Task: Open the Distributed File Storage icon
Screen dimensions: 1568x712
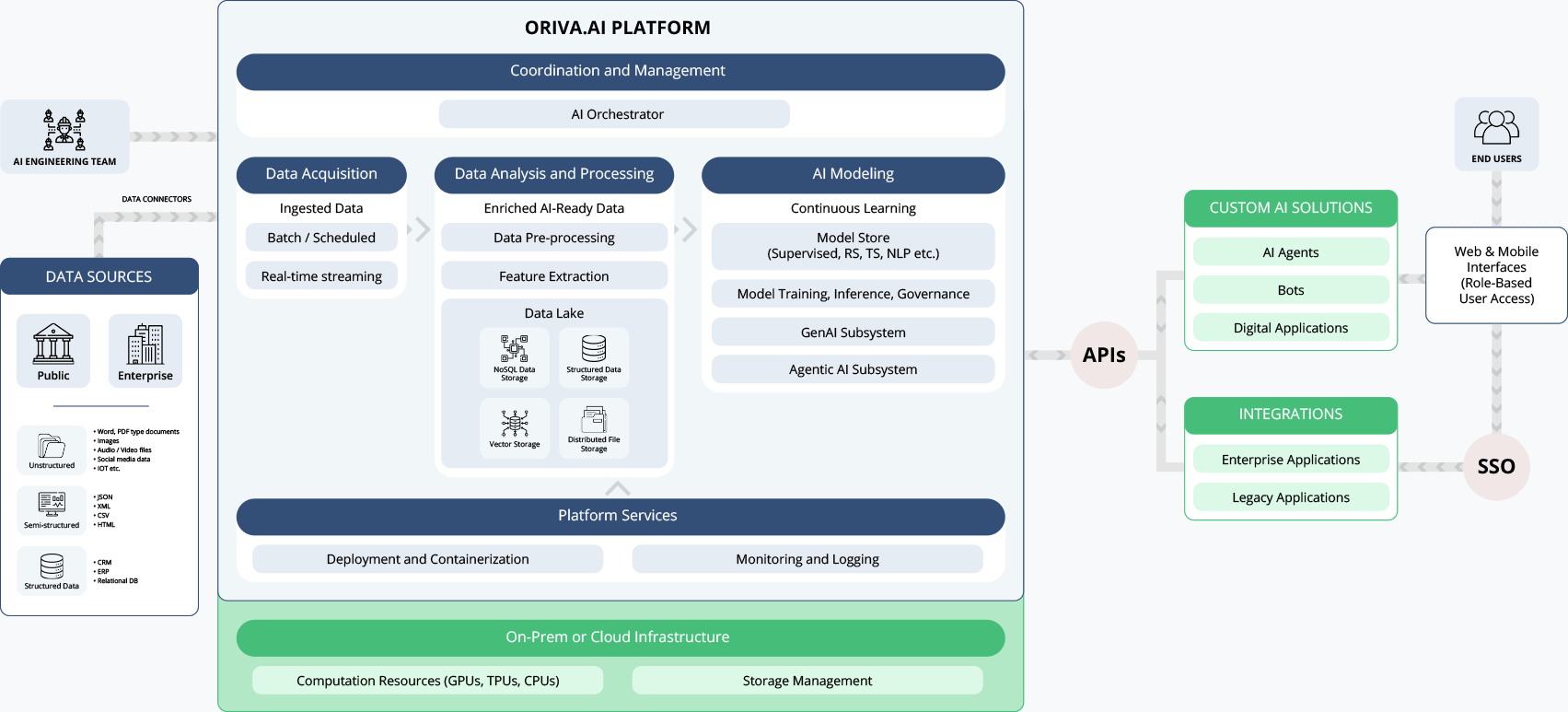Action: (x=594, y=420)
